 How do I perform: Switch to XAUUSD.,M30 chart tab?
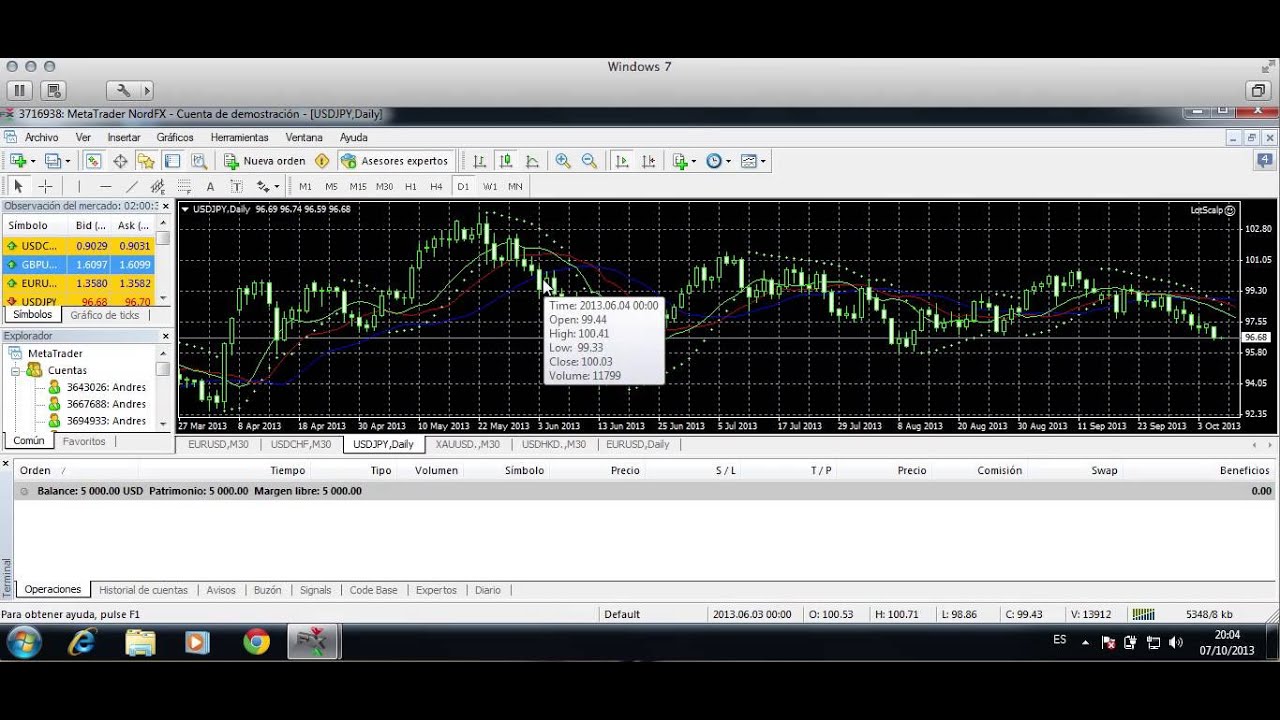coord(468,444)
